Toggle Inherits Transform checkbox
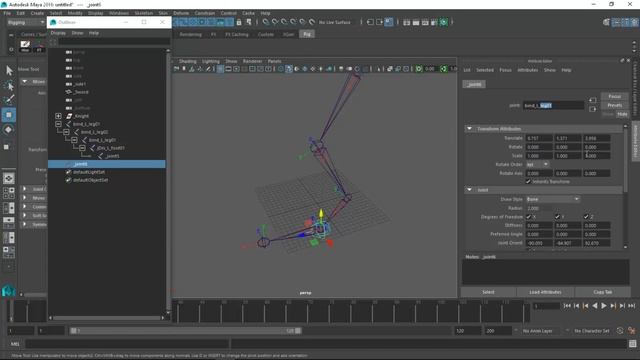The image size is (640, 360). [529, 181]
